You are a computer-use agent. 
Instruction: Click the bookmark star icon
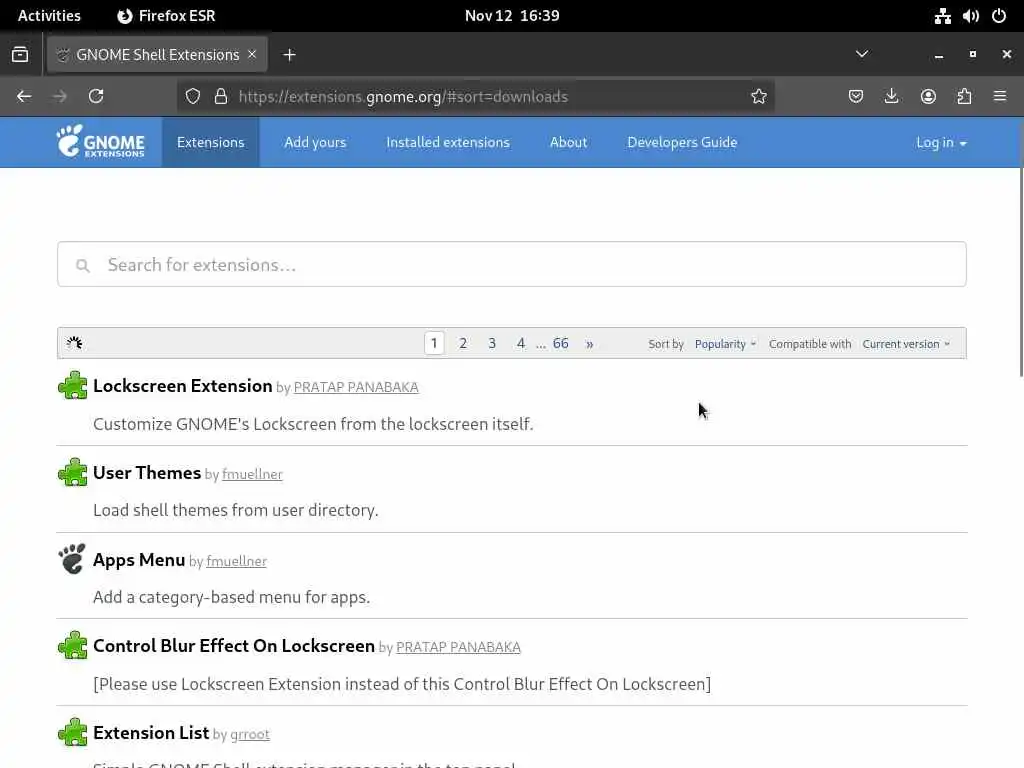(759, 96)
